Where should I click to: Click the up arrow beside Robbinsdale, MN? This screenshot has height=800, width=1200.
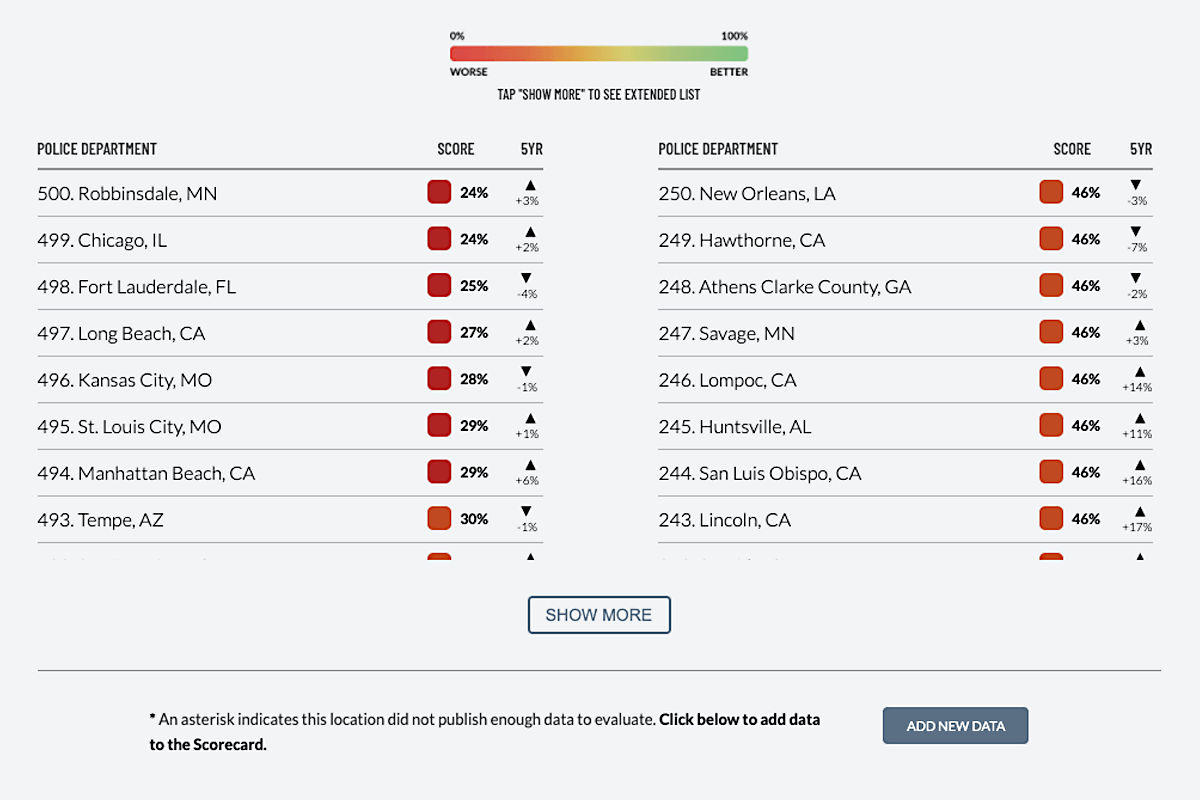(530, 185)
